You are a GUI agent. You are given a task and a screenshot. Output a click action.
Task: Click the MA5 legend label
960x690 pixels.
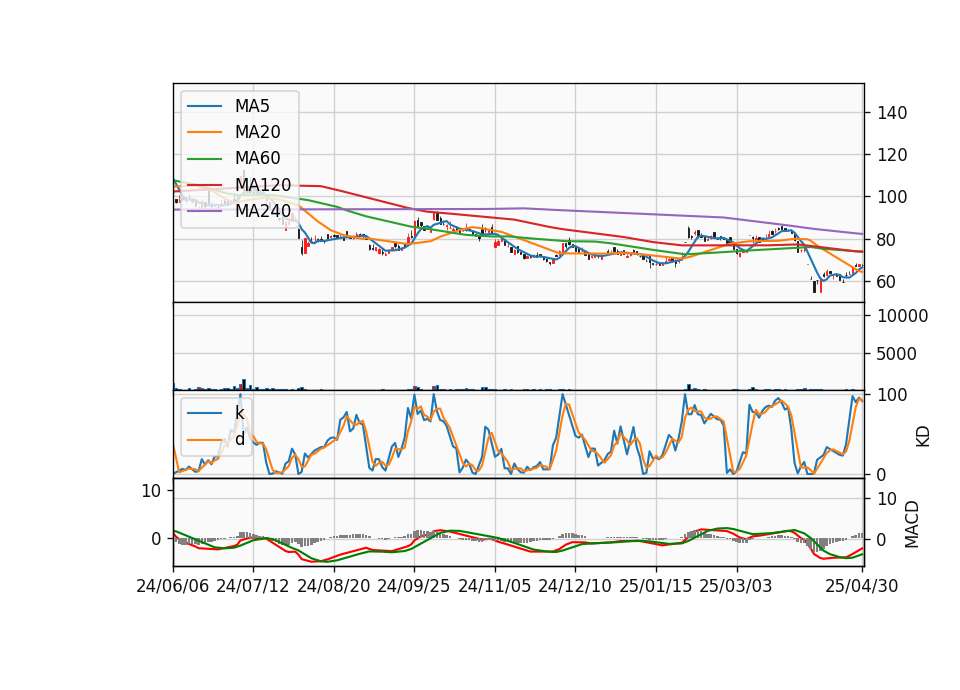pos(252,106)
